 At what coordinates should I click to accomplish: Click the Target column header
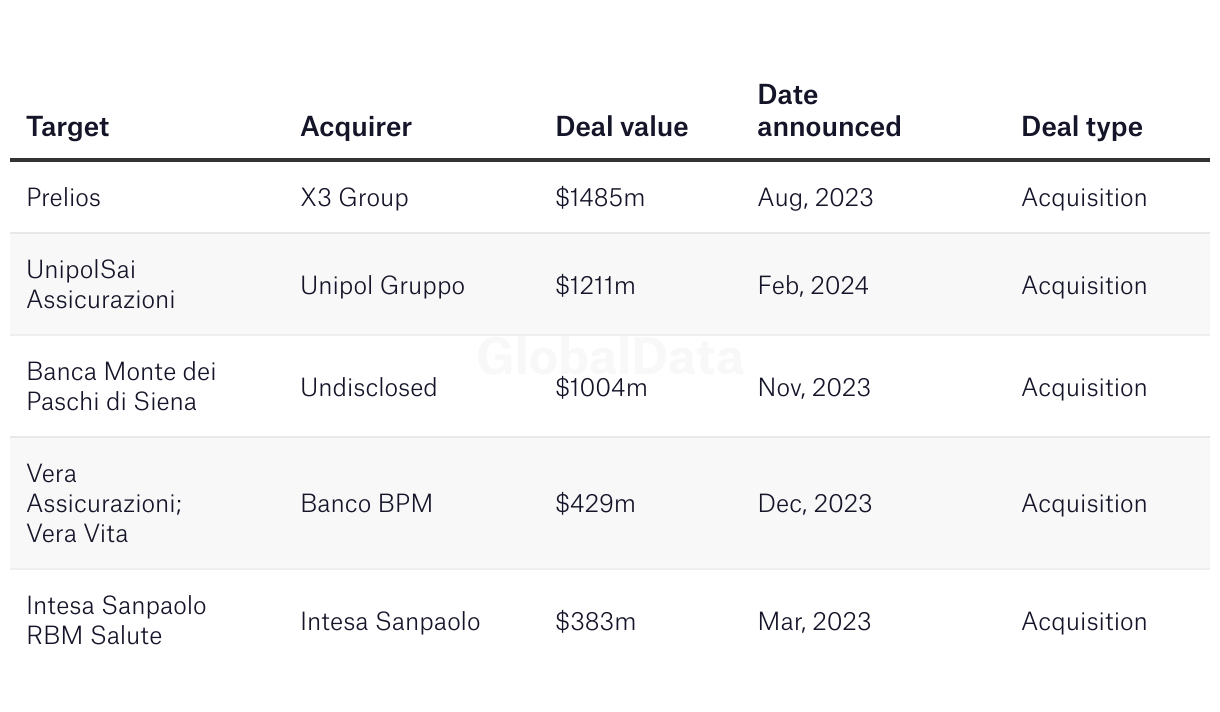tap(68, 127)
